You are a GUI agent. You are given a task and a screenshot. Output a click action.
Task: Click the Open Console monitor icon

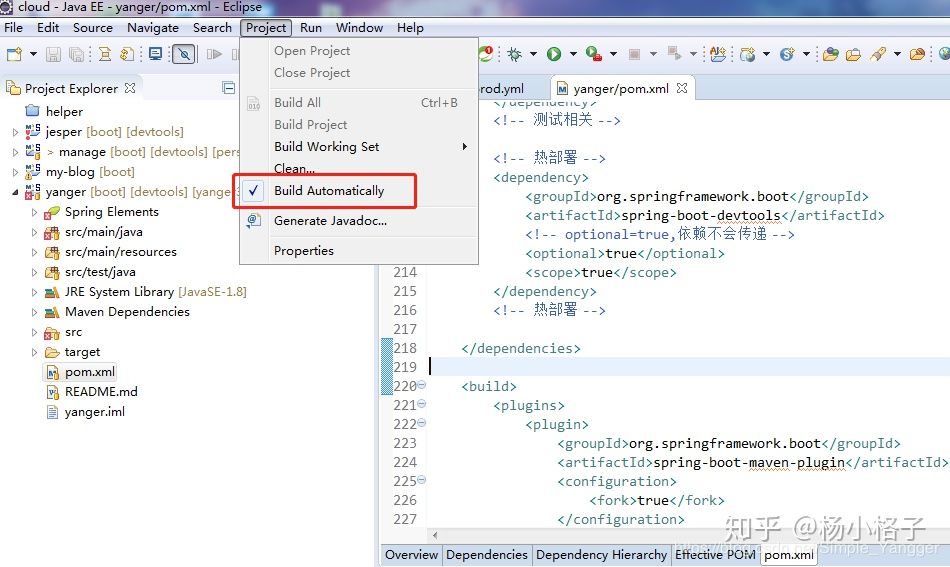(156, 55)
